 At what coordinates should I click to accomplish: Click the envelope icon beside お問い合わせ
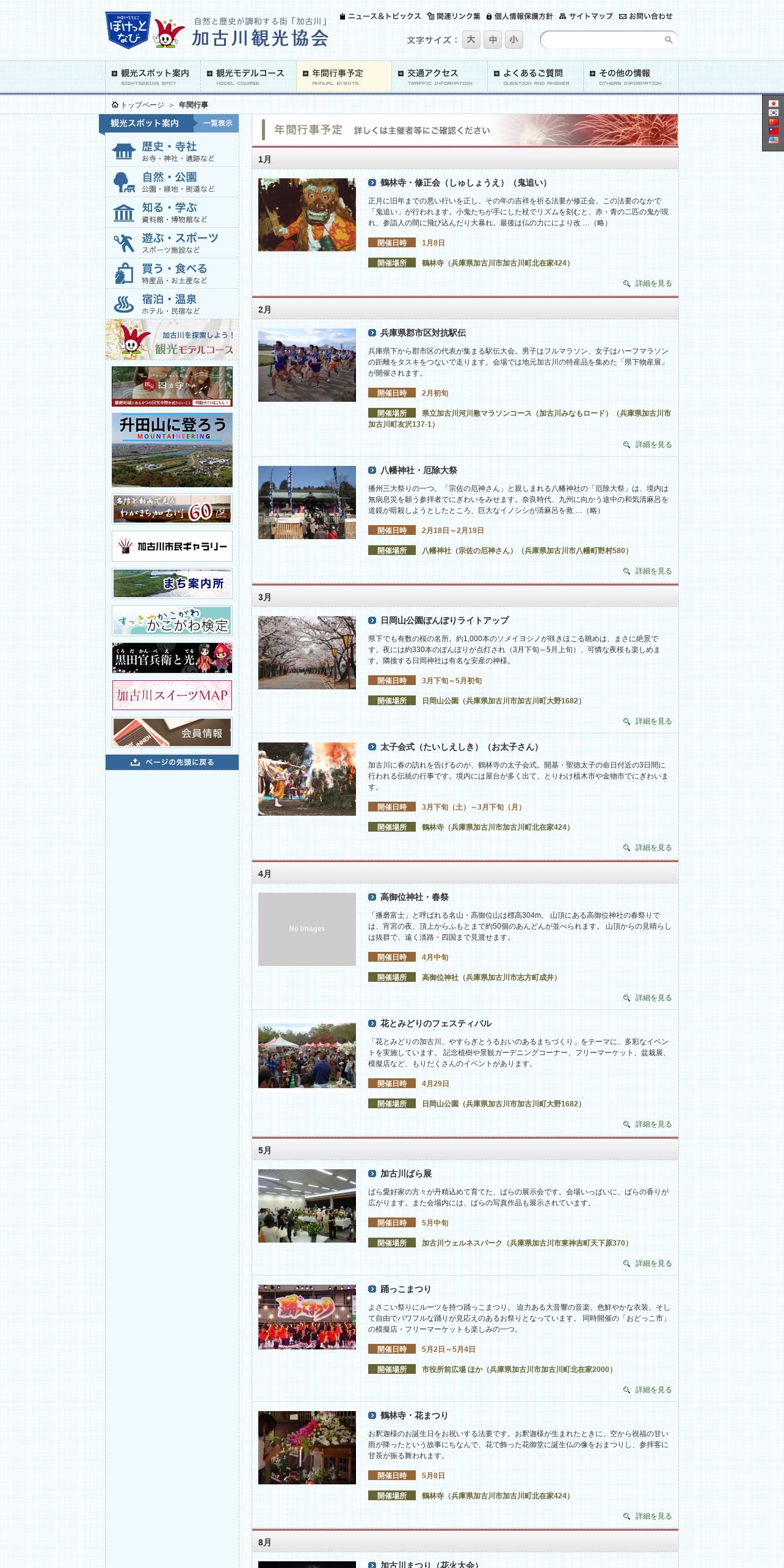(x=623, y=16)
